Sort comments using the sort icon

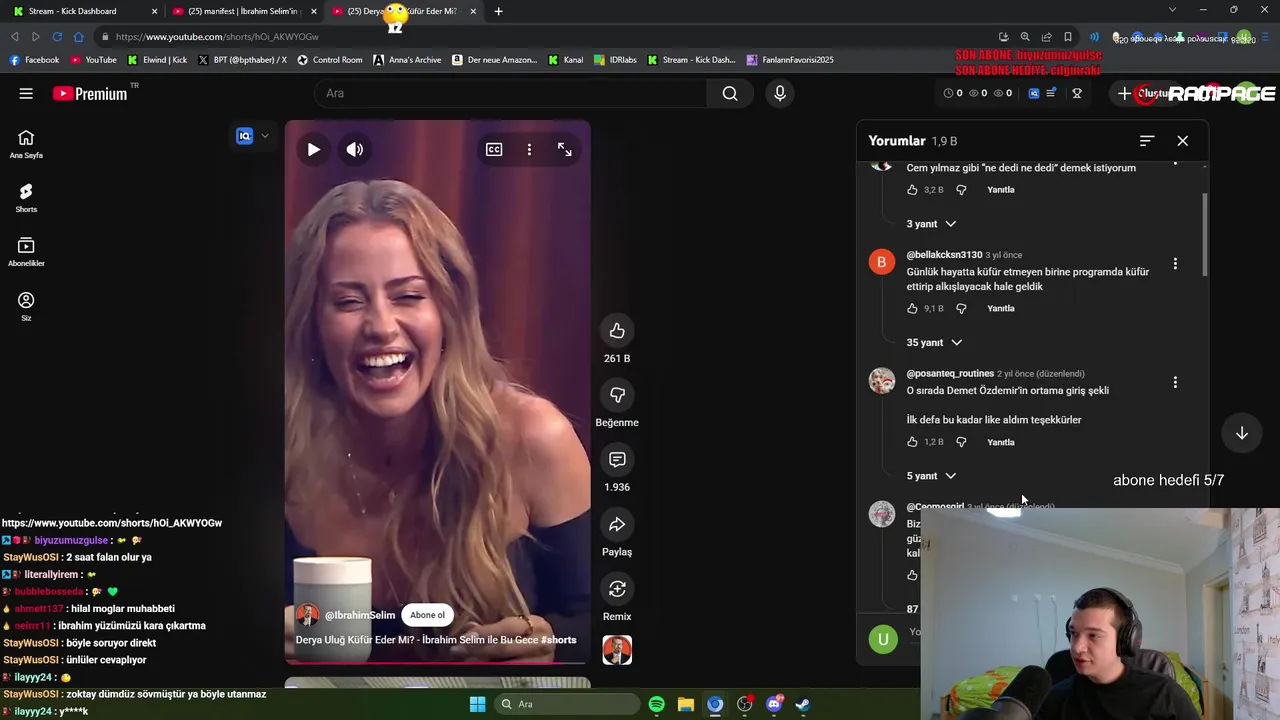1147,141
